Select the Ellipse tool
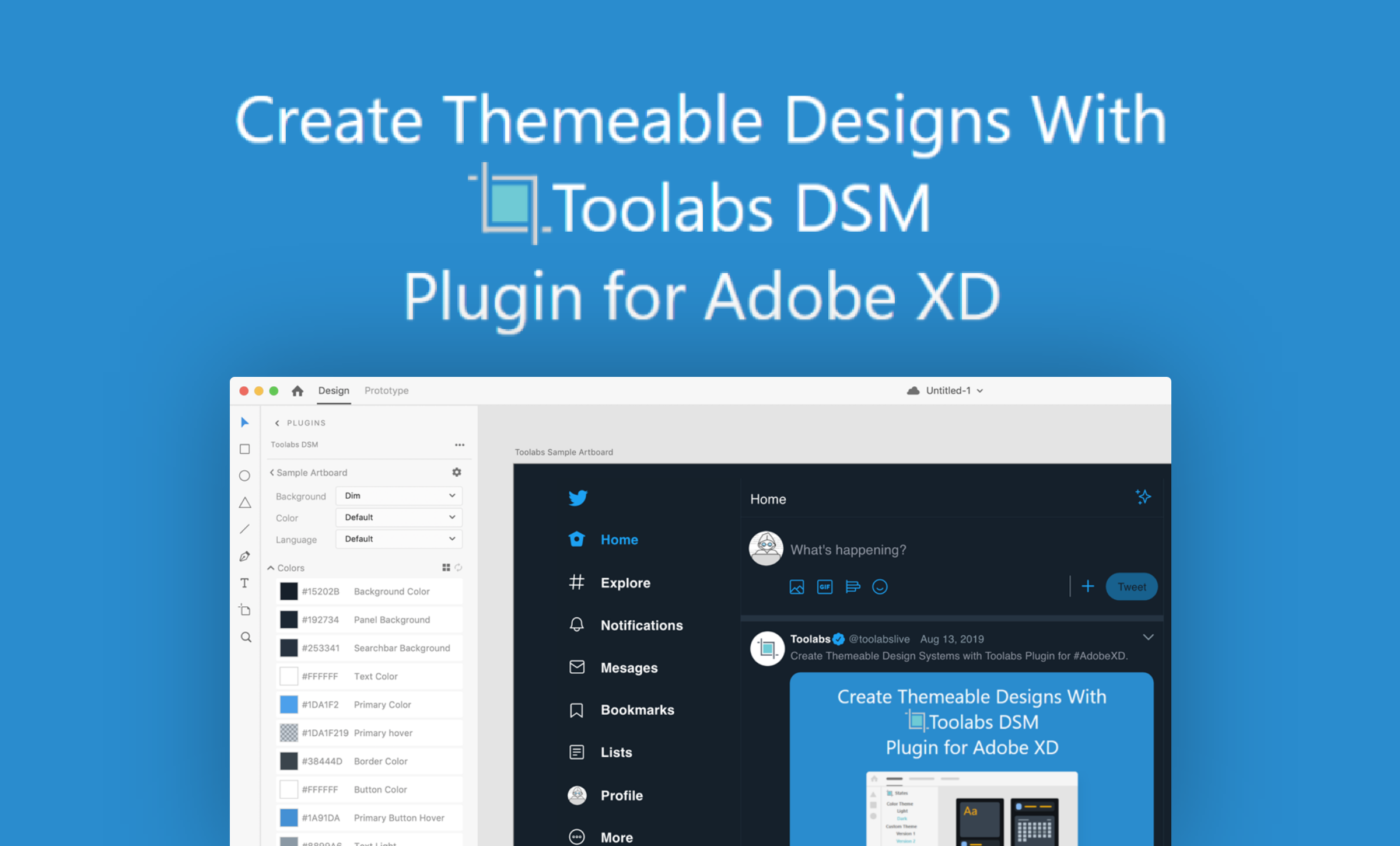The width and height of the screenshot is (1400, 846). (245, 476)
